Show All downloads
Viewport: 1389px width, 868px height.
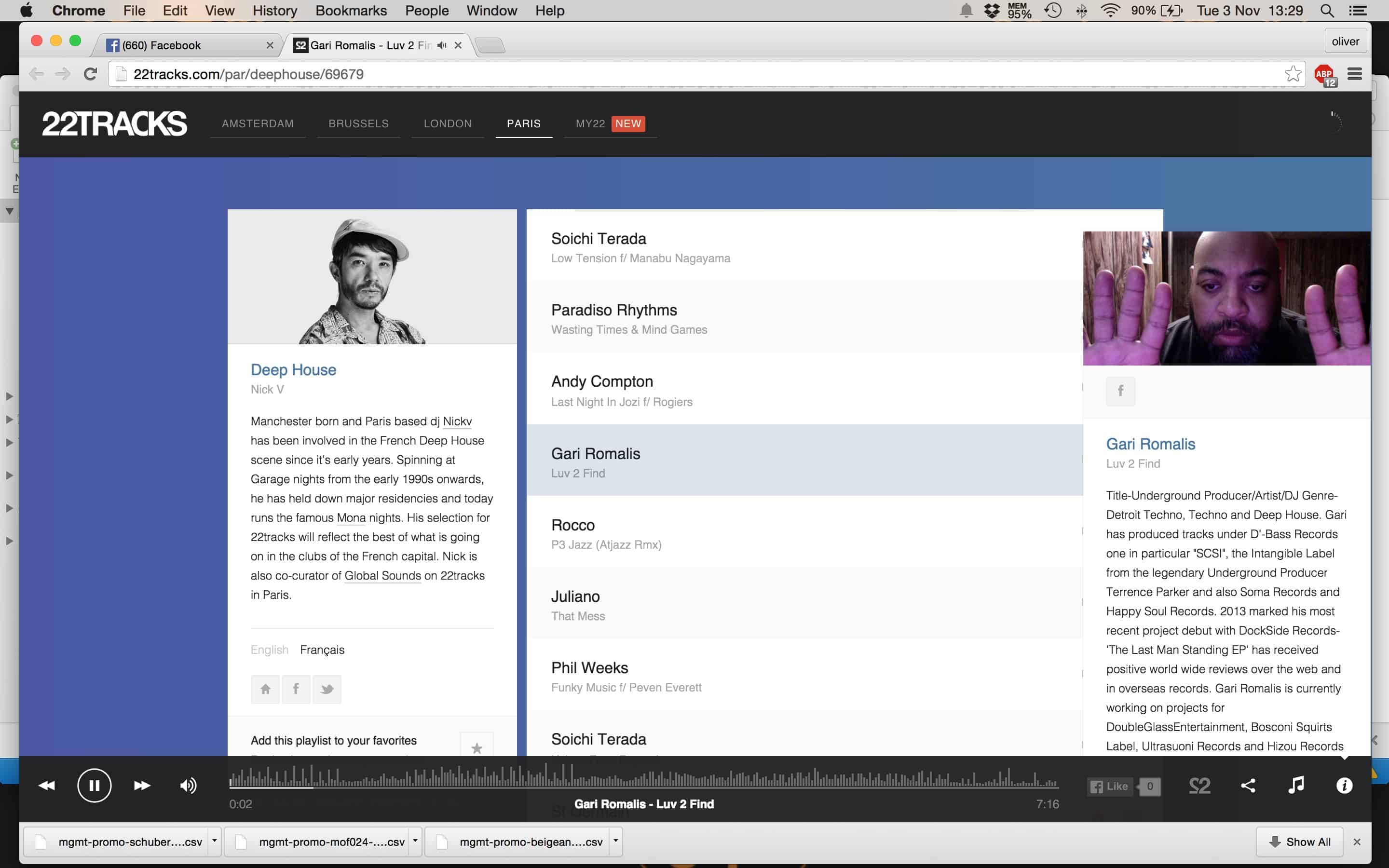(x=1299, y=841)
